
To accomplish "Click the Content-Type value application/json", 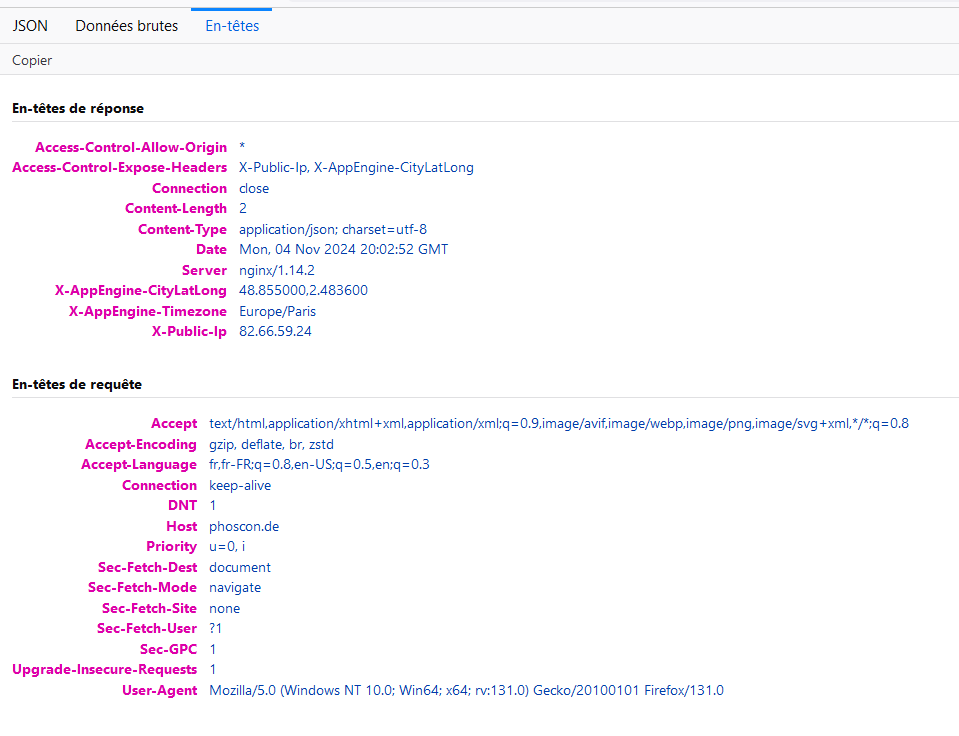I will (x=333, y=229).
